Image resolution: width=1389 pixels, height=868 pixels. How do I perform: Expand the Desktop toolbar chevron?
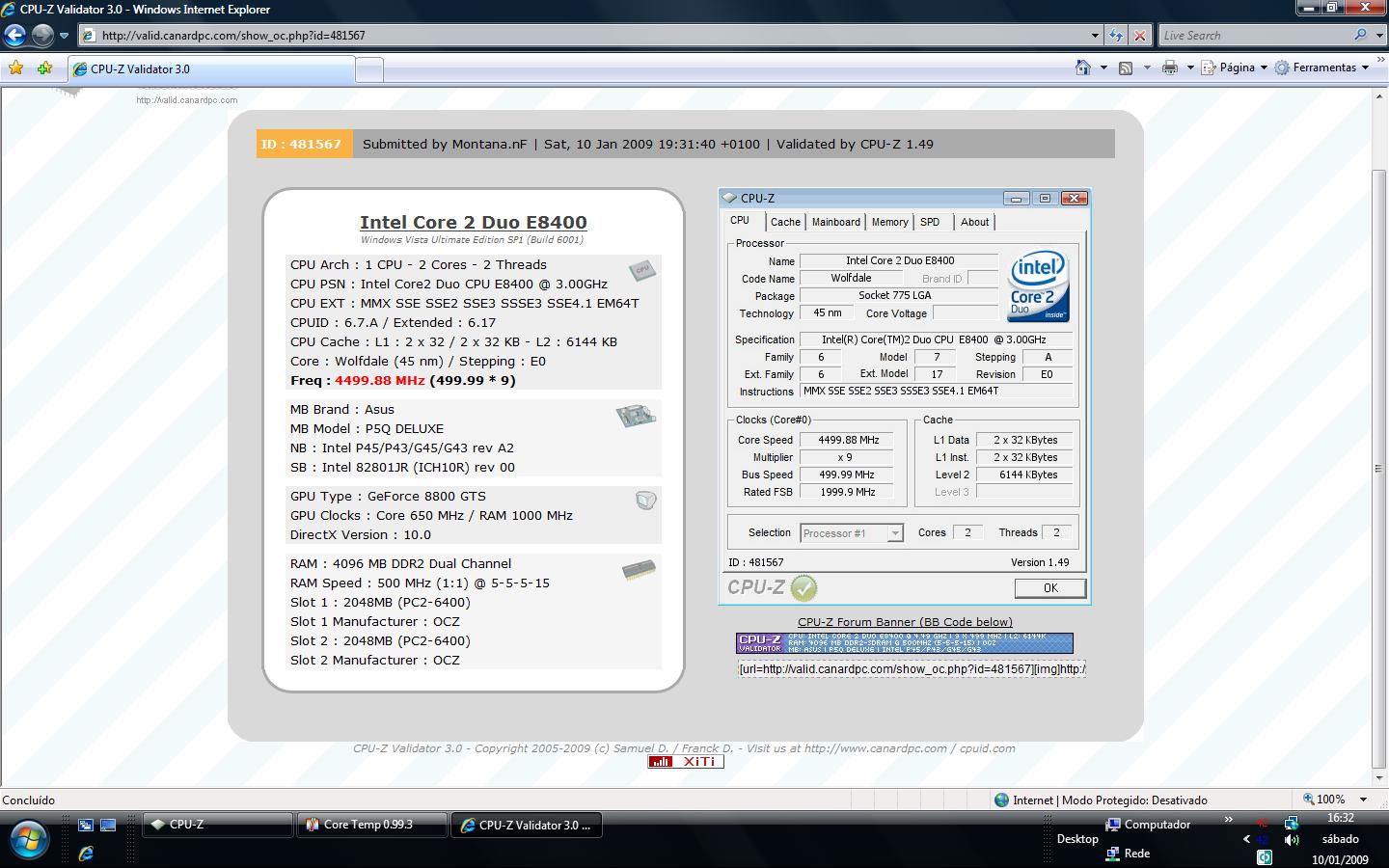point(1228,820)
